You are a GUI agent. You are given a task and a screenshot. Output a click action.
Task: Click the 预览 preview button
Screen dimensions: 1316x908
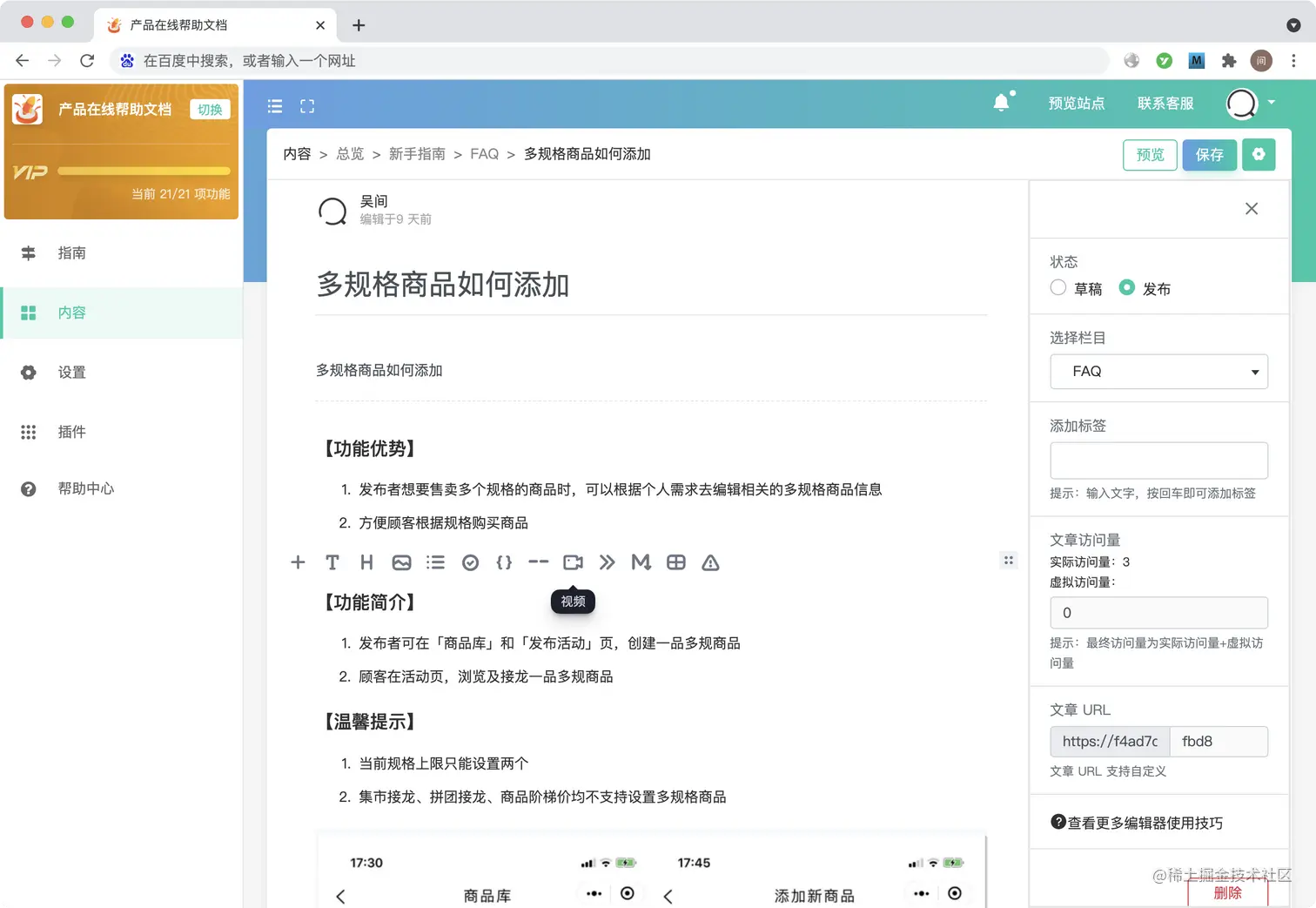1150,154
